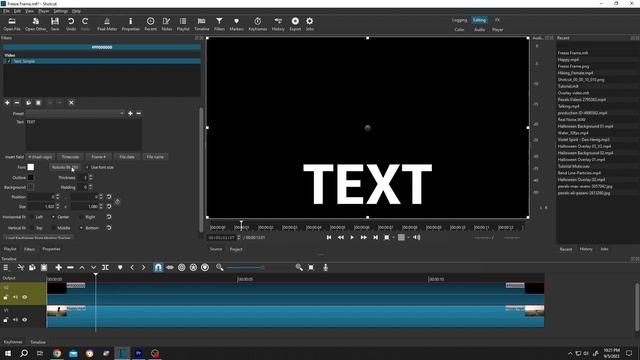Open the Preset dropdown
Viewport: 640px width, 360px height.
coord(75,113)
